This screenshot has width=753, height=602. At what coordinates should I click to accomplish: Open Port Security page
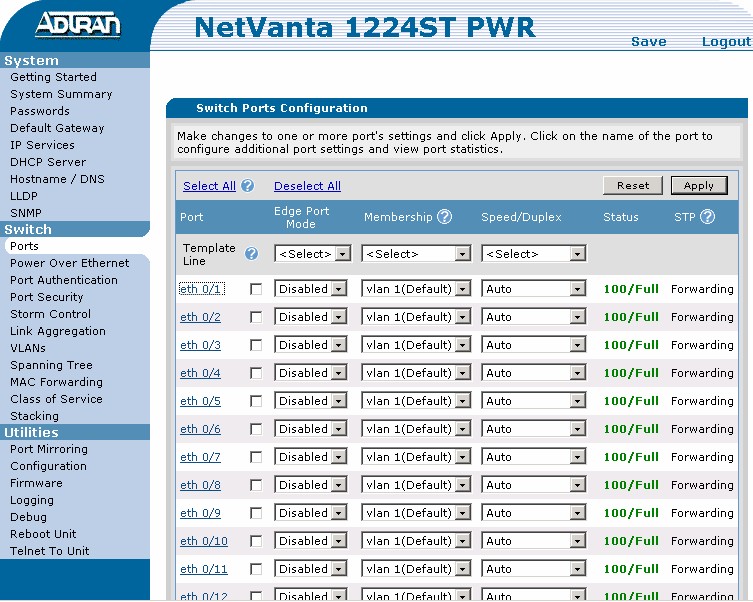pos(47,297)
